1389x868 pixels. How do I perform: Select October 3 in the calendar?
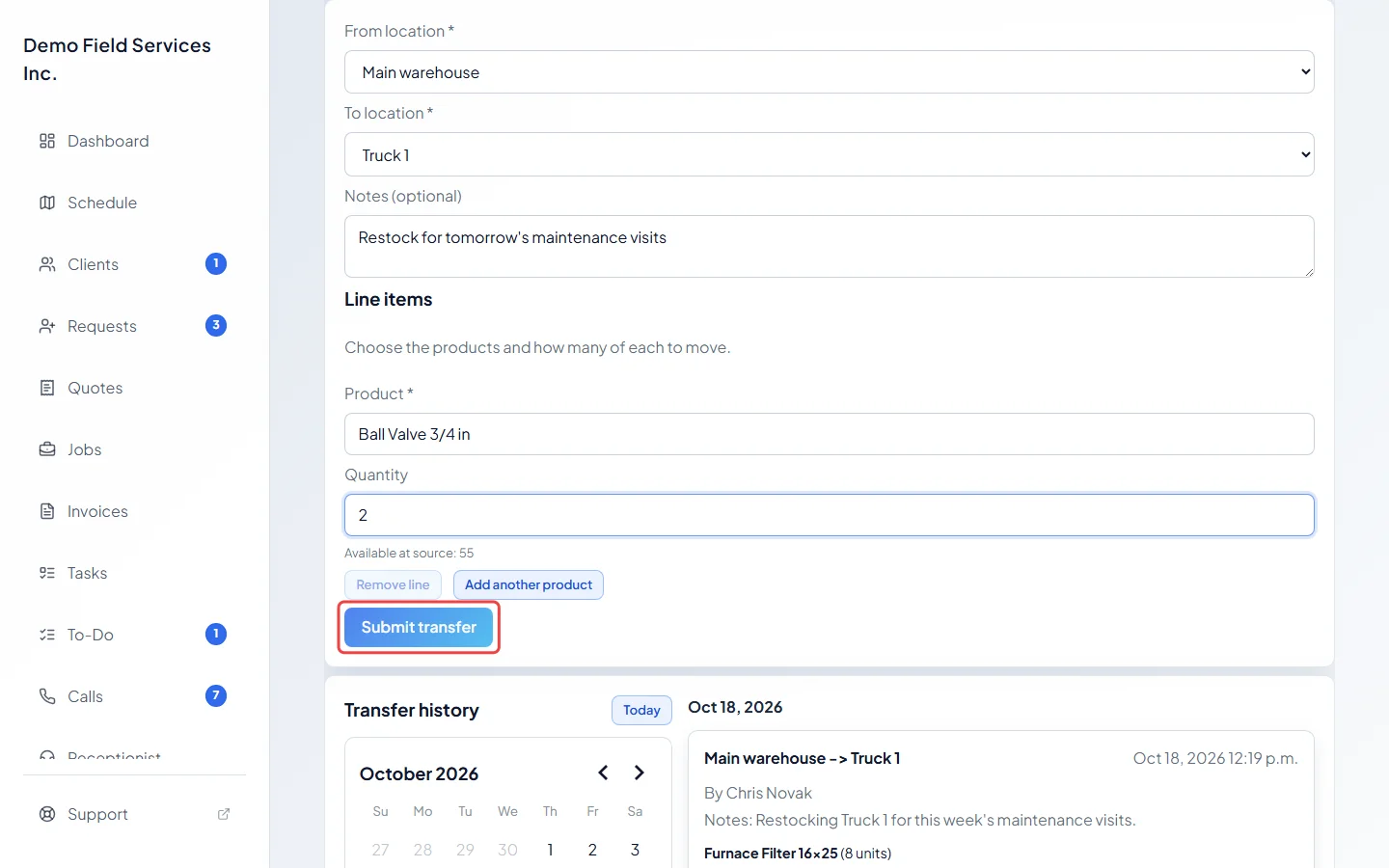coord(635,850)
